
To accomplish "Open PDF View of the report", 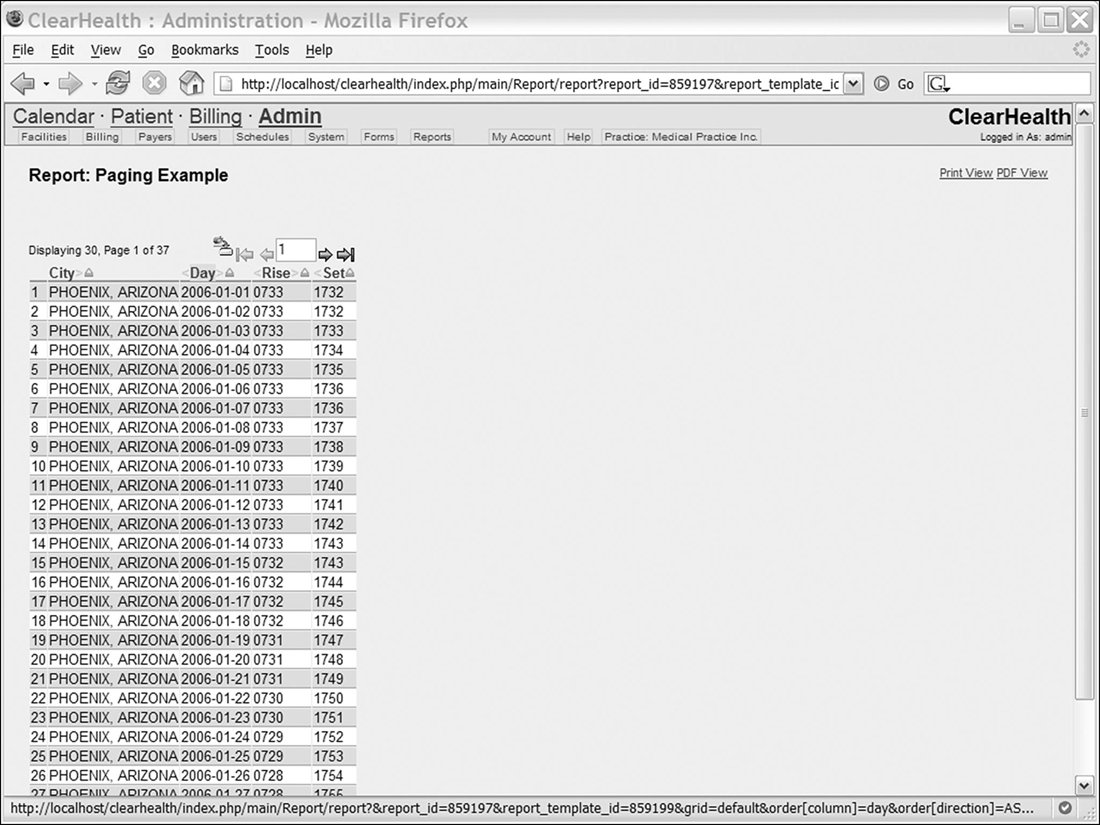I will [x=1022, y=173].
